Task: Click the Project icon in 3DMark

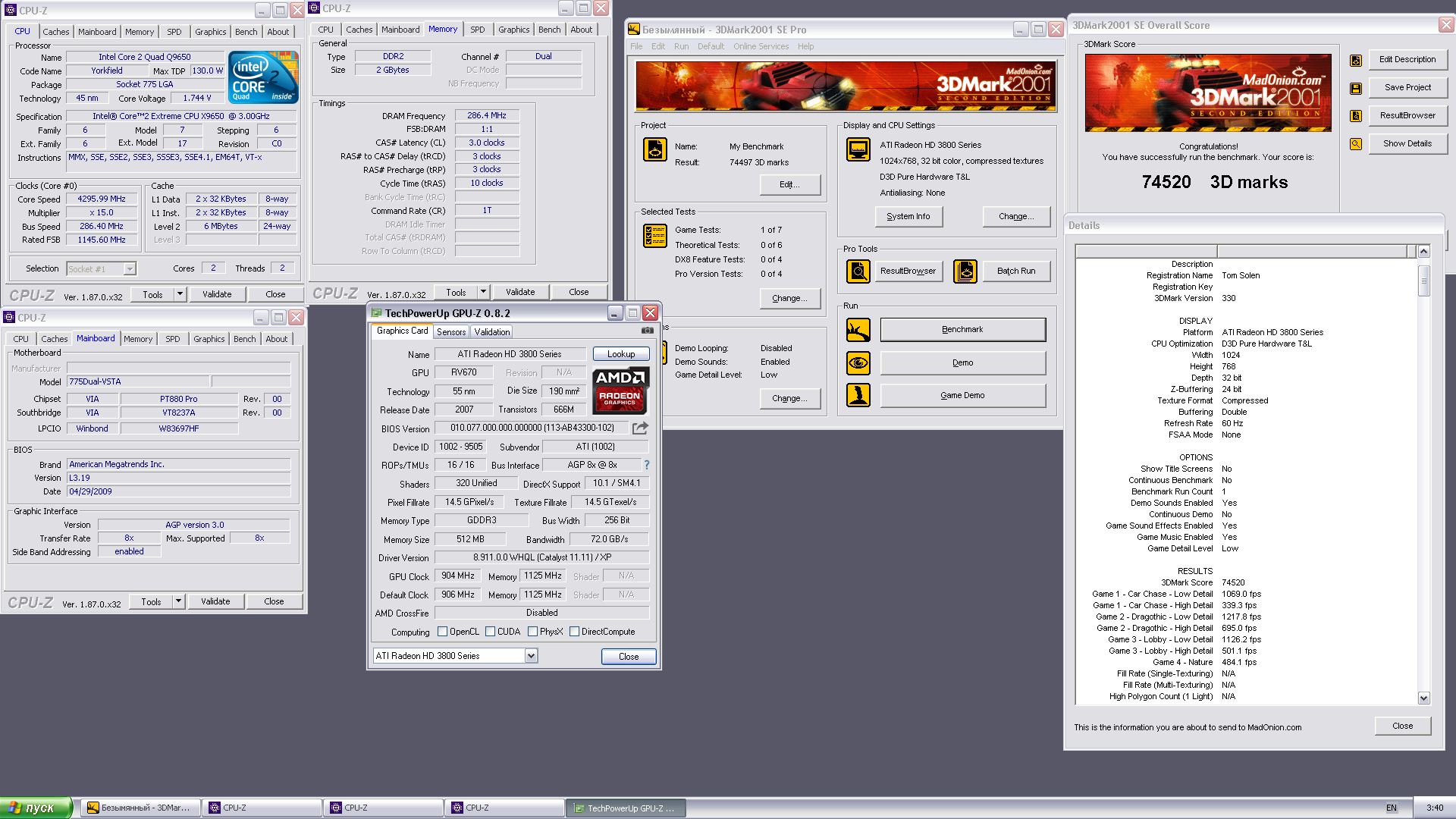Action: [655, 149]
